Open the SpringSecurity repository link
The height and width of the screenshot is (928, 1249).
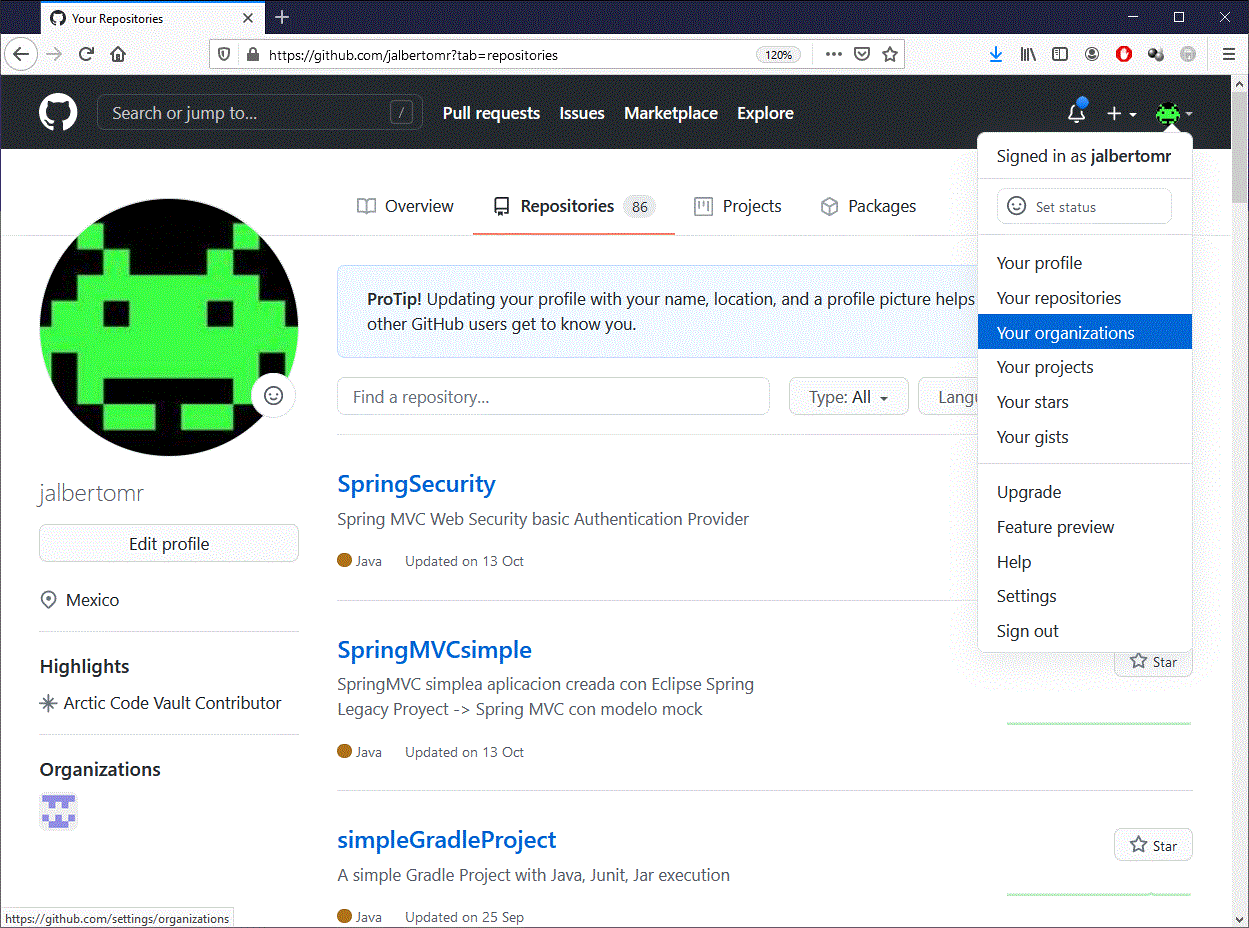pos(416,484)
